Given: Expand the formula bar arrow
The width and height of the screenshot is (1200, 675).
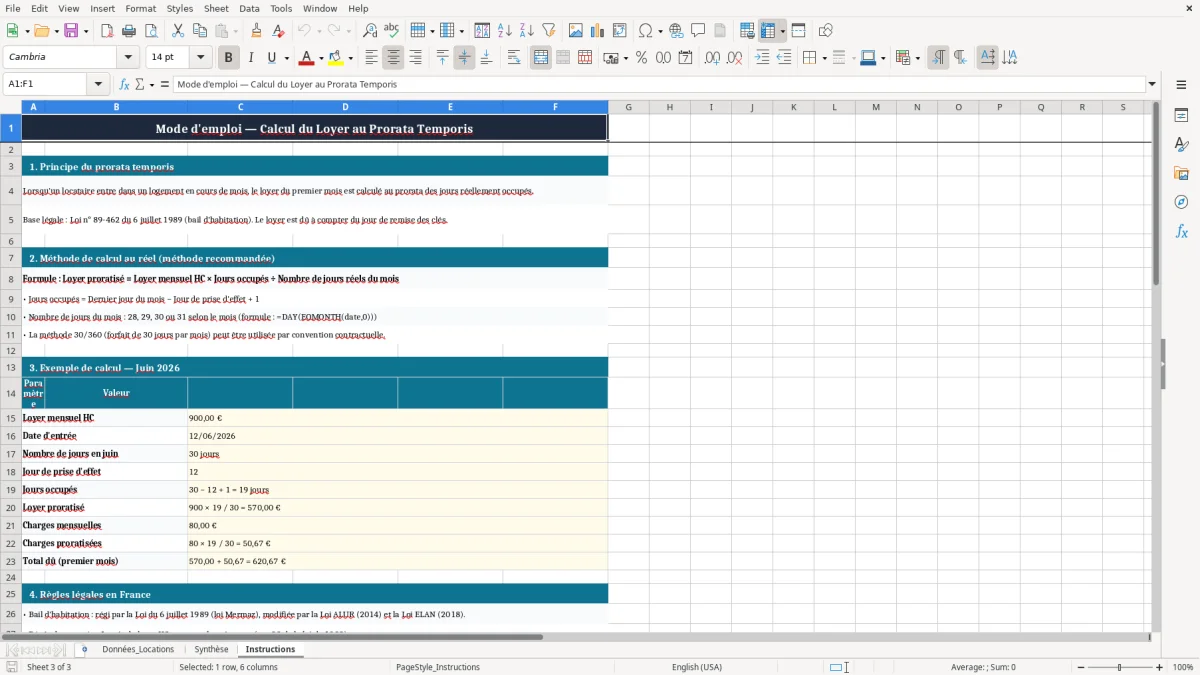Looking at the screenshot, I should coord(1152,84).
